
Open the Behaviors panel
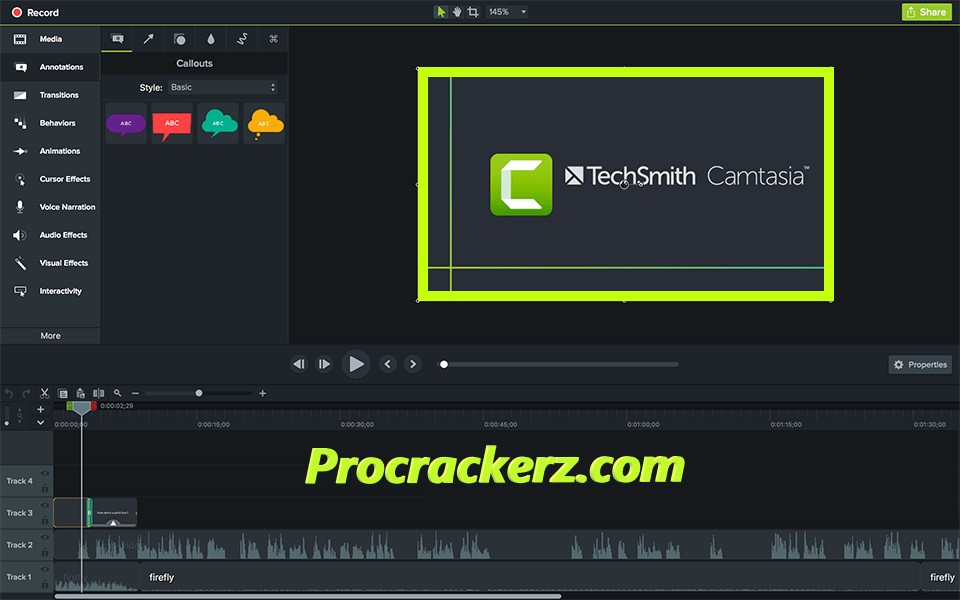pos(49,123)
